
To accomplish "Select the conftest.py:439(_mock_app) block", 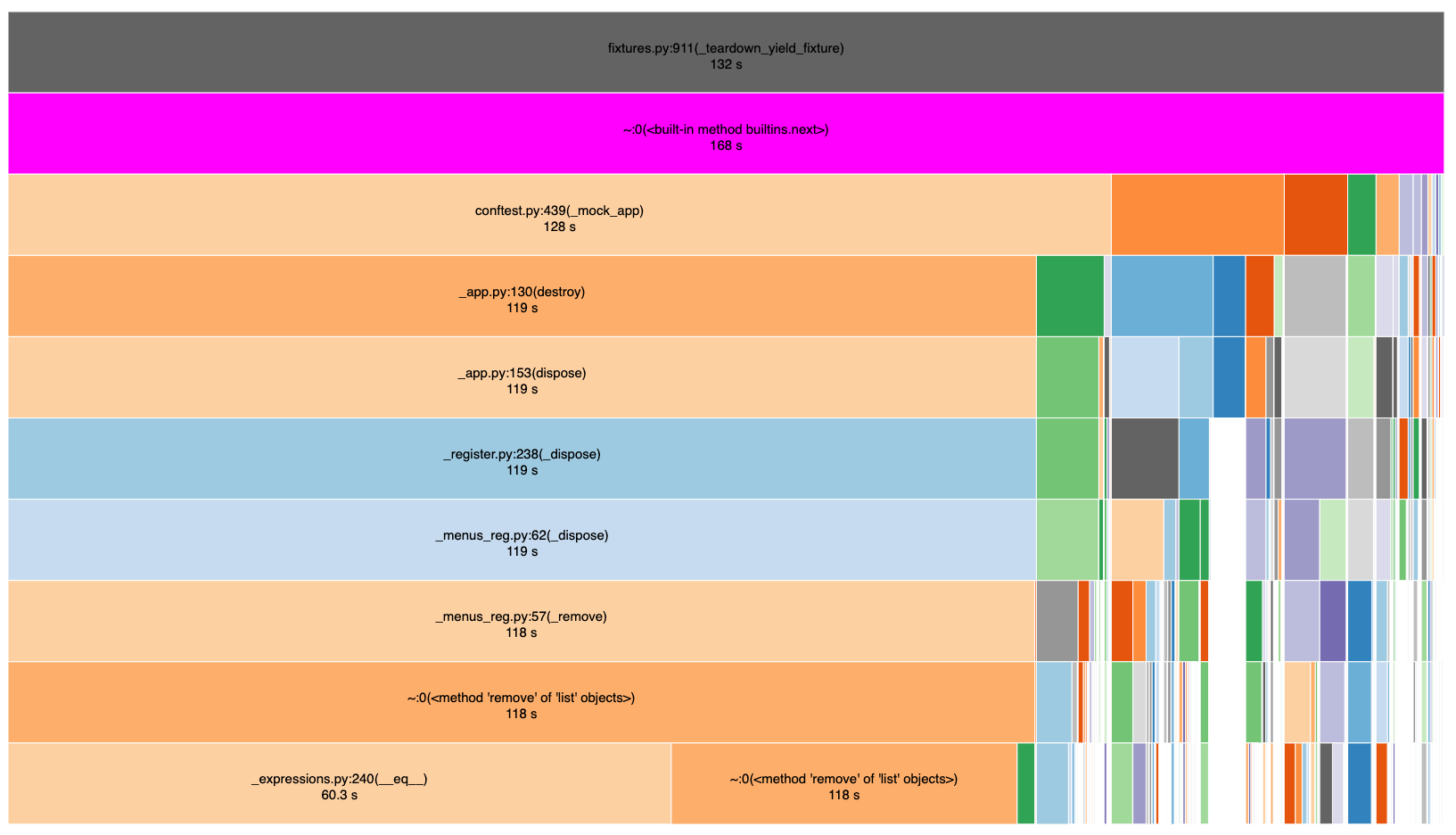I will coord(559,214).
